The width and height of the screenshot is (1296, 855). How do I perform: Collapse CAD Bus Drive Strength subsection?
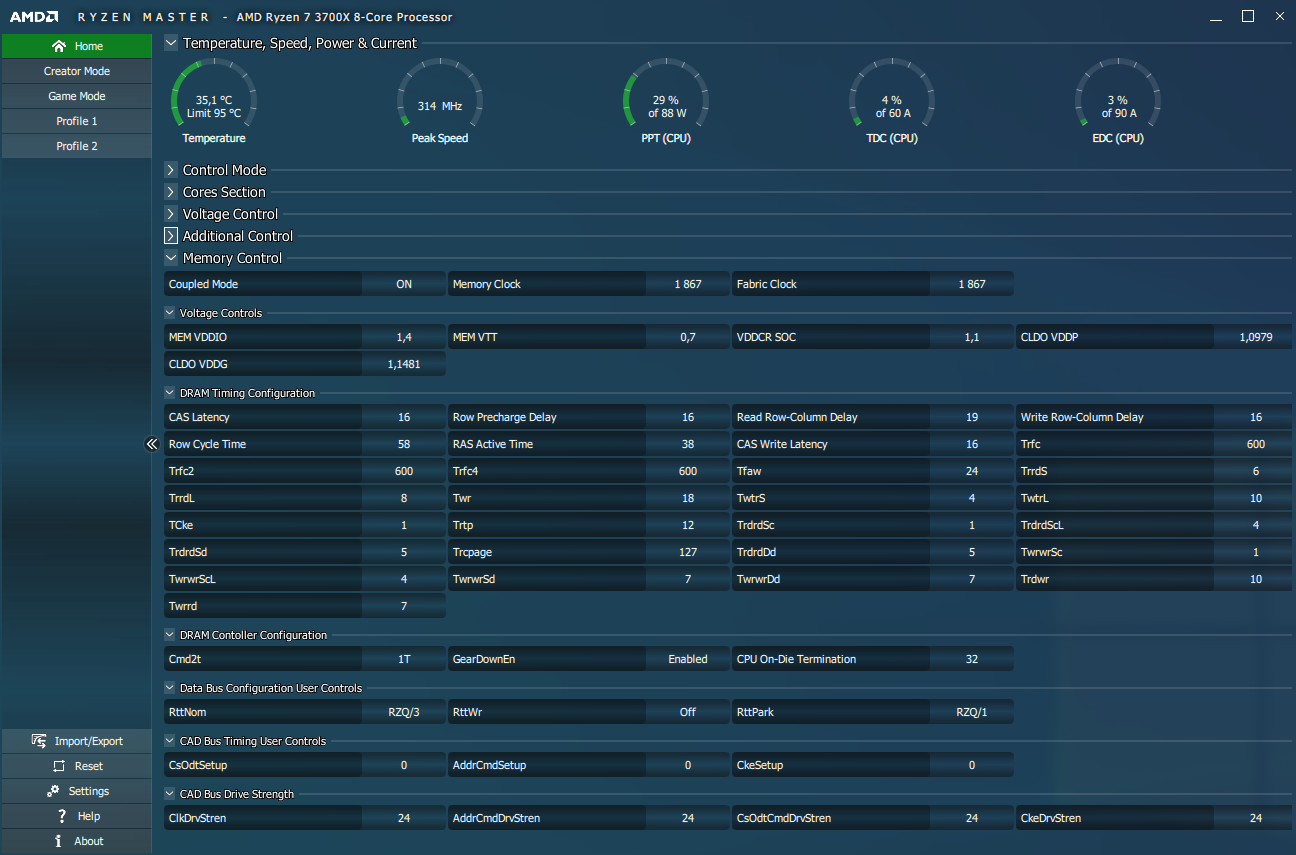[170, 794]
